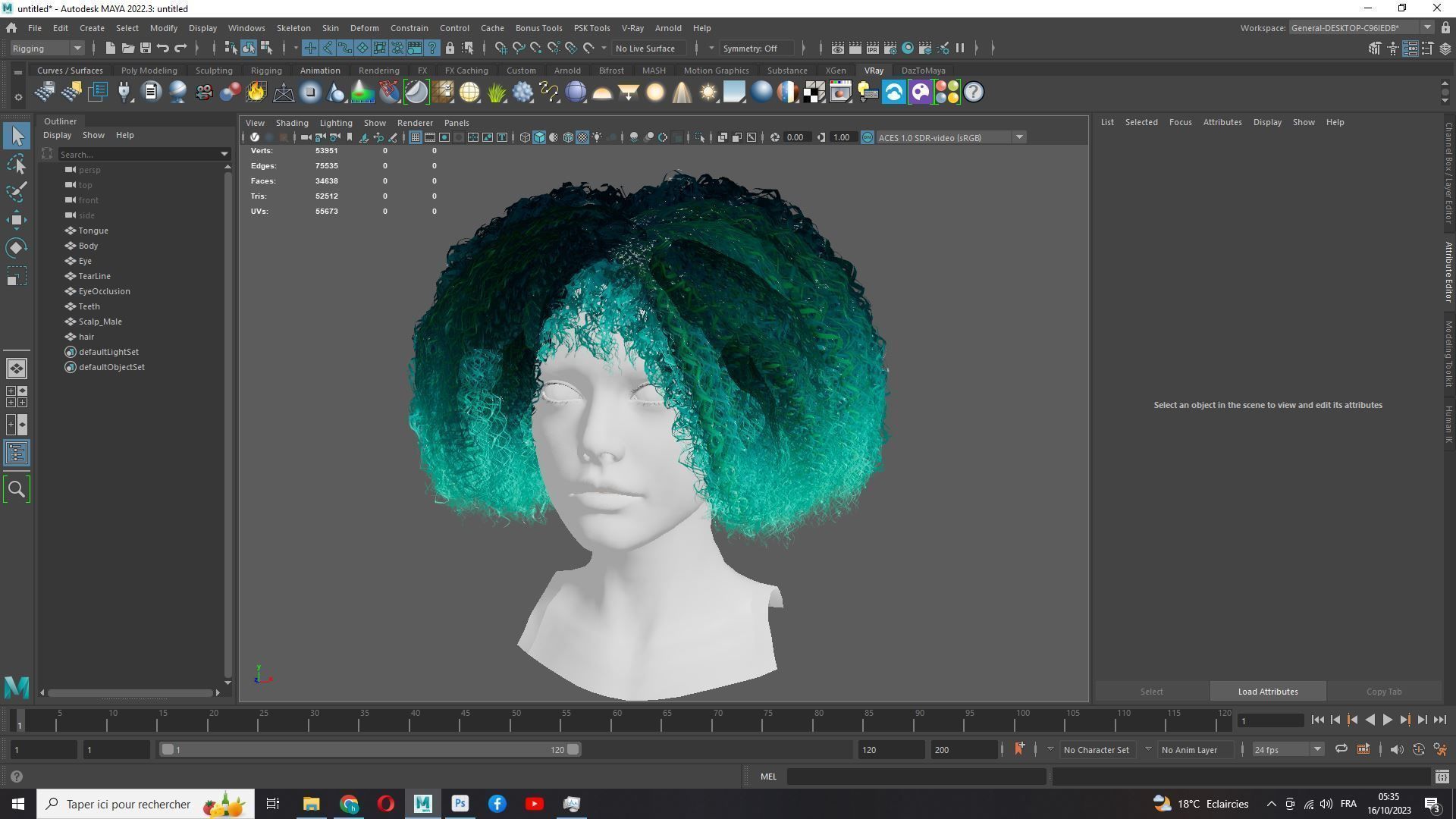1456x819 pixels.
Task: Click the Outliner layout button in toolbox
Action: tap(17, 453)
